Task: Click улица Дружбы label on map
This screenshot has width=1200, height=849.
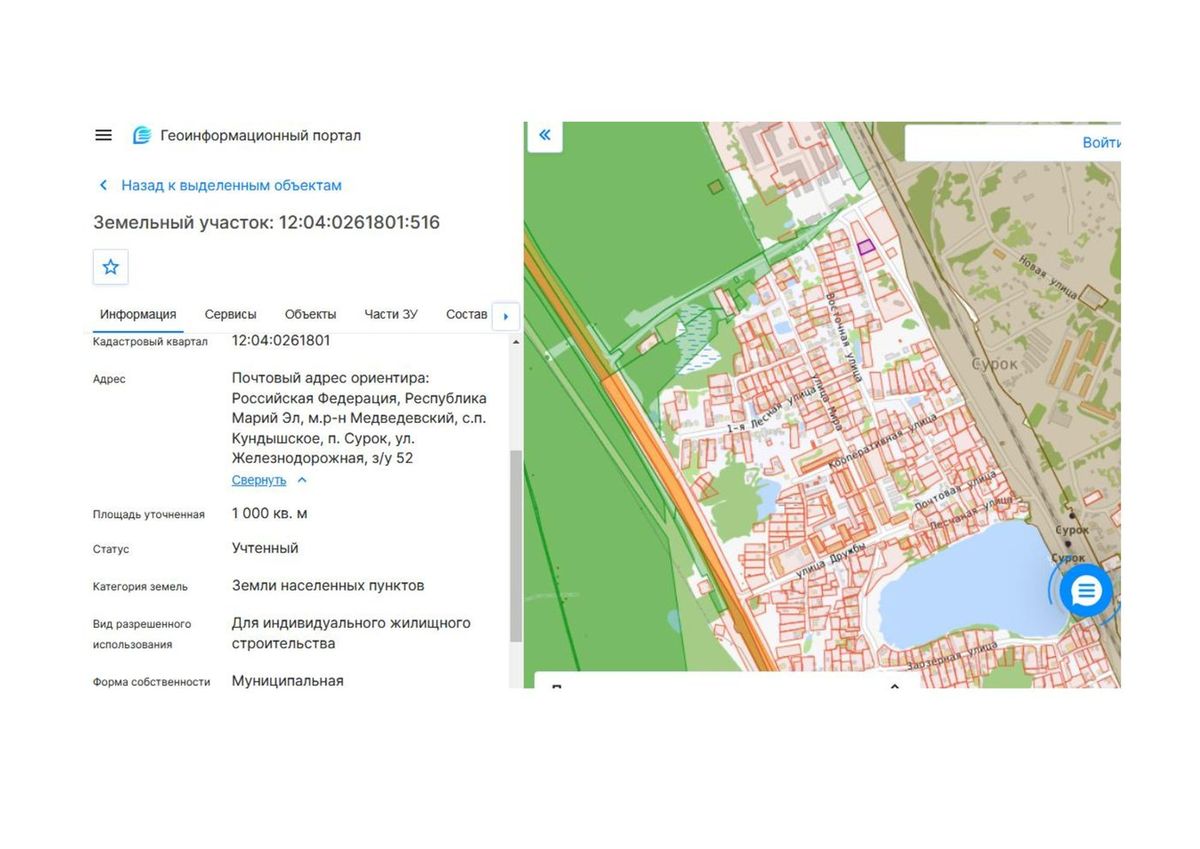Action: pyautogui.click(x=832, y=560)
